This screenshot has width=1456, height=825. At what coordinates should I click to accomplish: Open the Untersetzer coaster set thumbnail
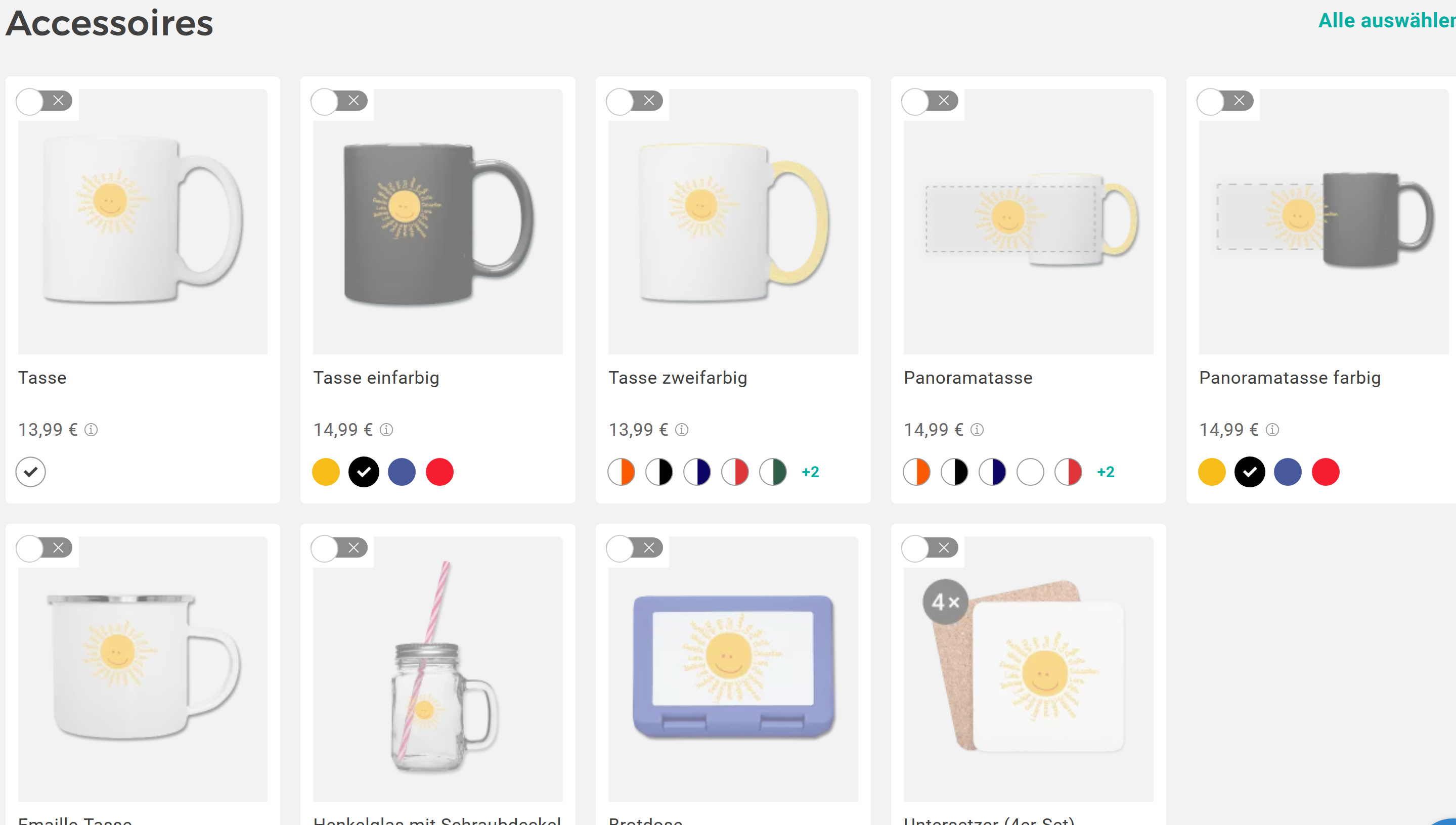click(1028, 669)
